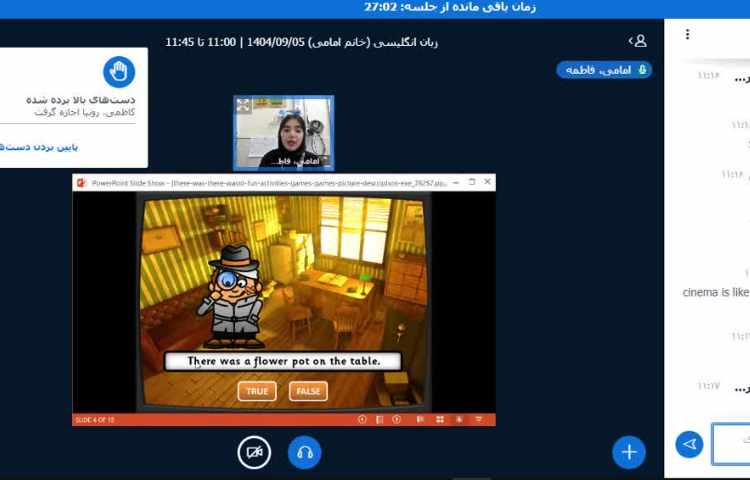Screen dimensions: 750x480
Task: Click the teacher's webcam thumbnail
Action: [284, 132]
